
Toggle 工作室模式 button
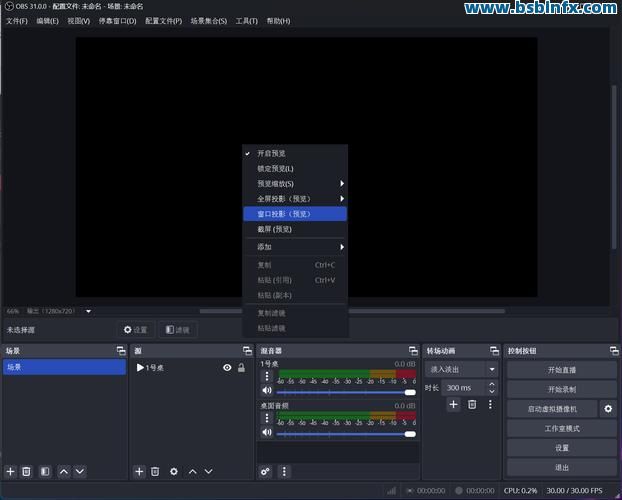(x=562, y=429)
